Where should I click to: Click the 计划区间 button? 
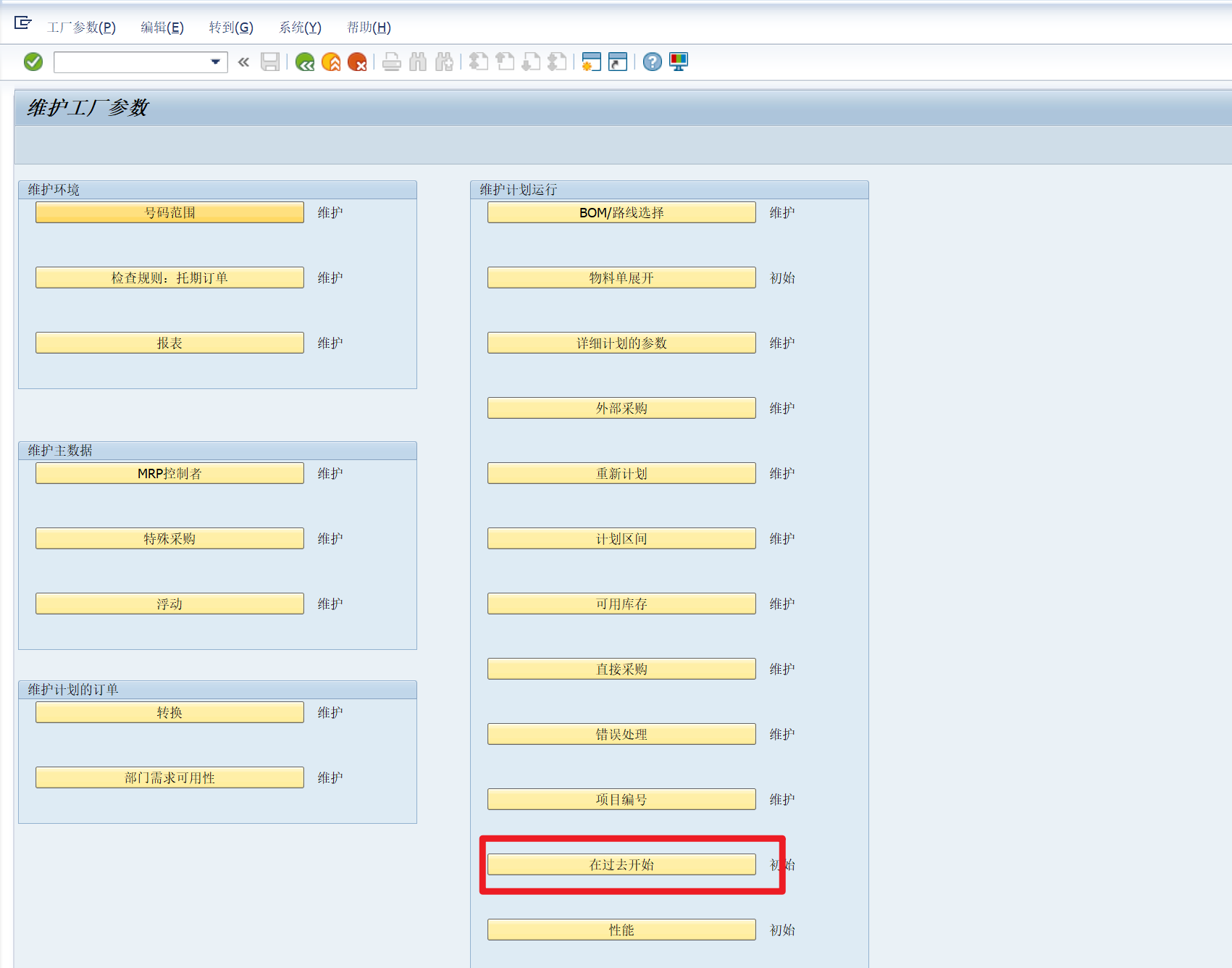pos(621,538)
